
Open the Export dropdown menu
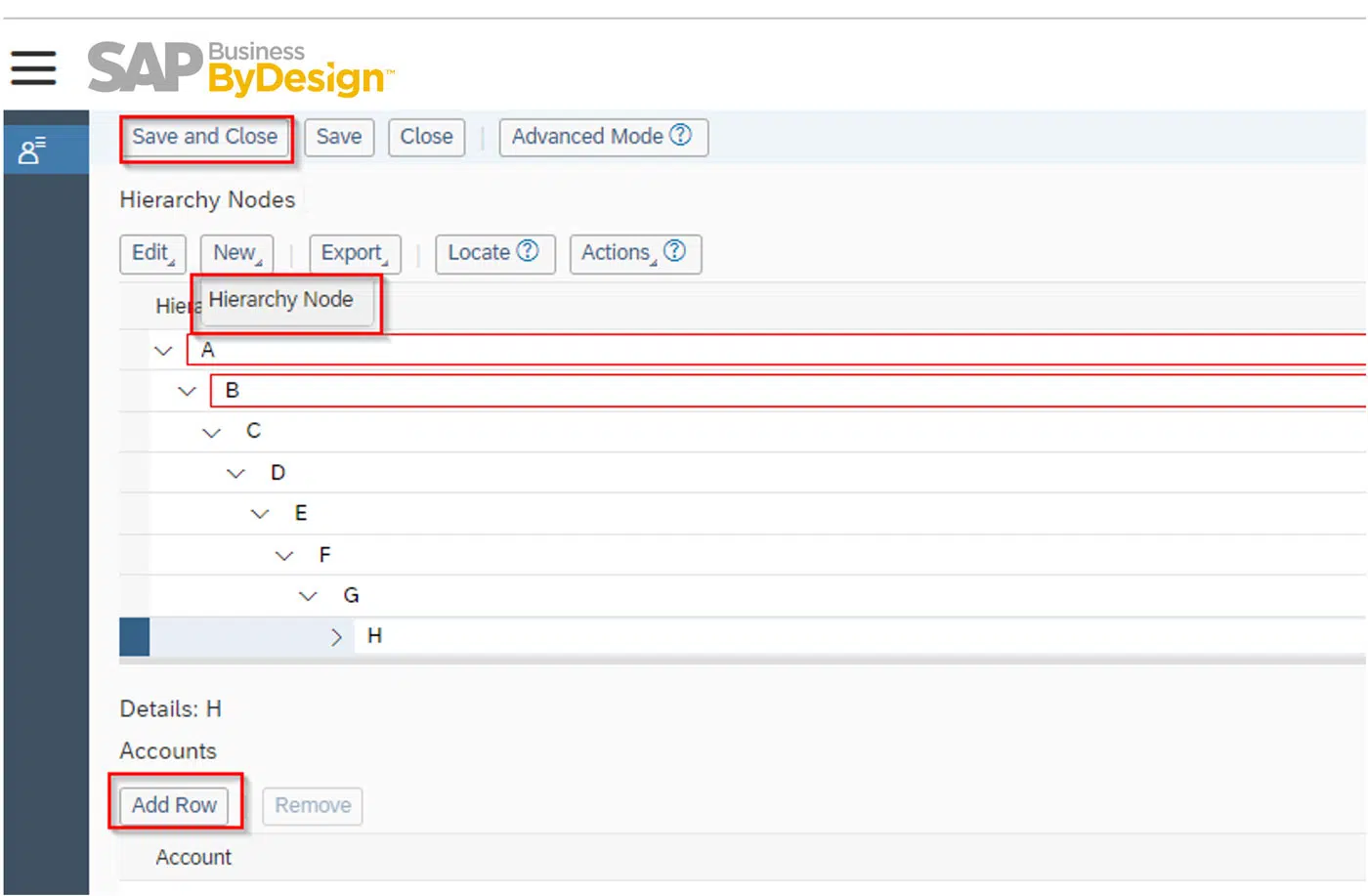tap(355, 253)
